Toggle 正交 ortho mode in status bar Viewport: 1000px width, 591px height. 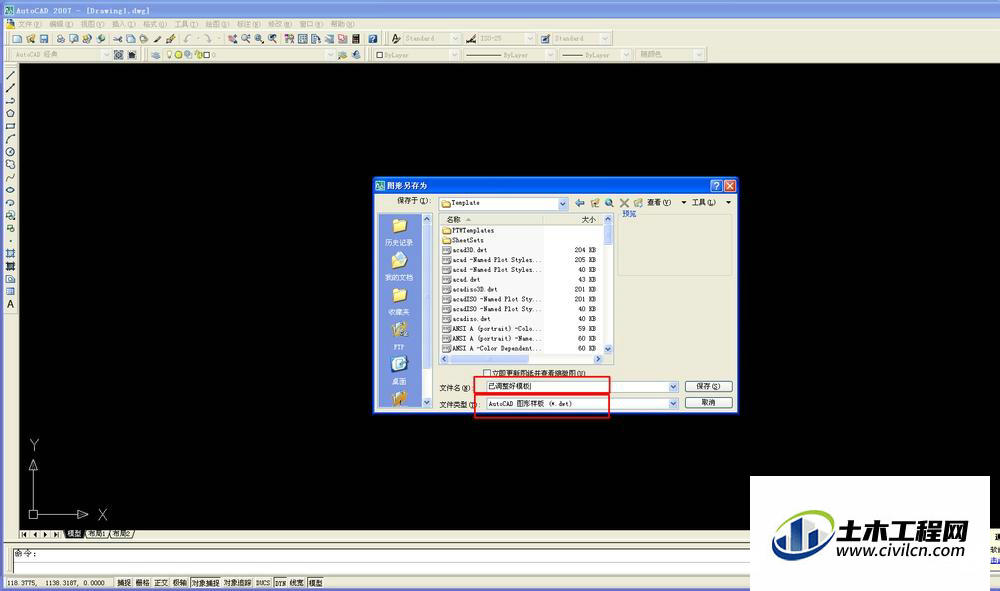click(161, 583)
